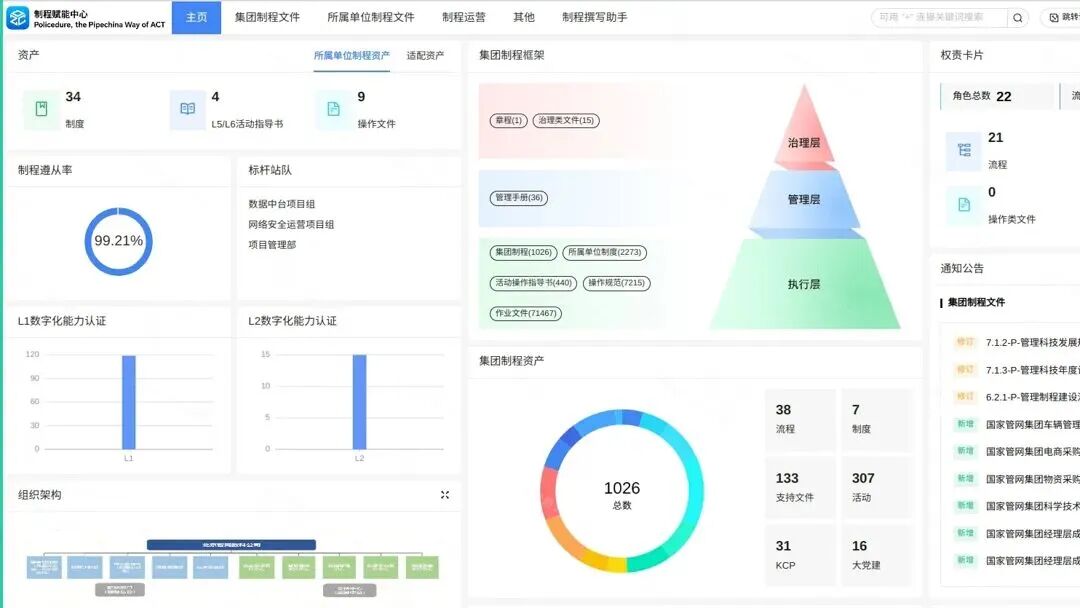This screenshot has height=608, width=1080.
Task: Click the 作业文件(71467) tag
Action: point(525,313)
